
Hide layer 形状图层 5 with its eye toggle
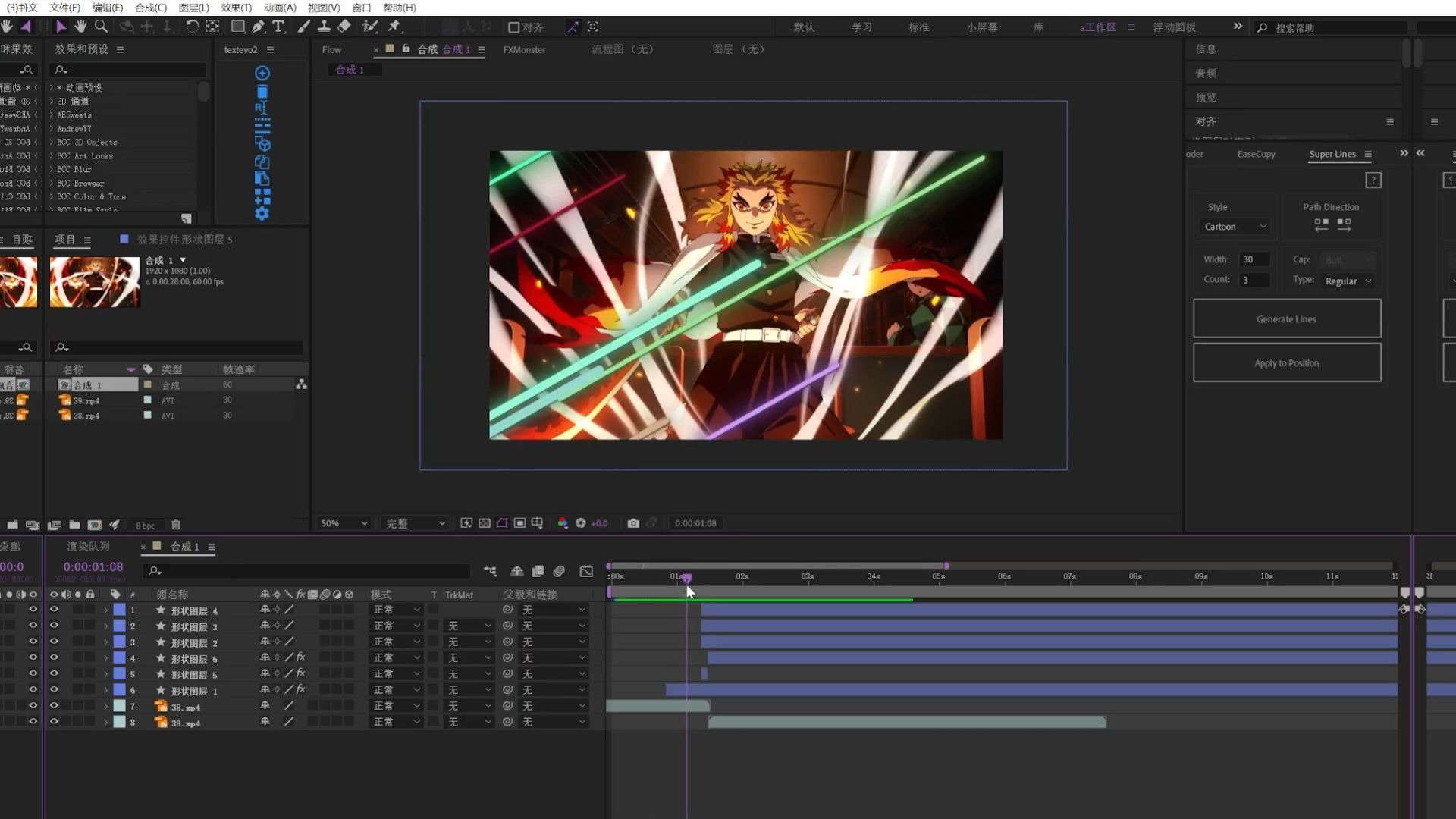click(54, 673)
